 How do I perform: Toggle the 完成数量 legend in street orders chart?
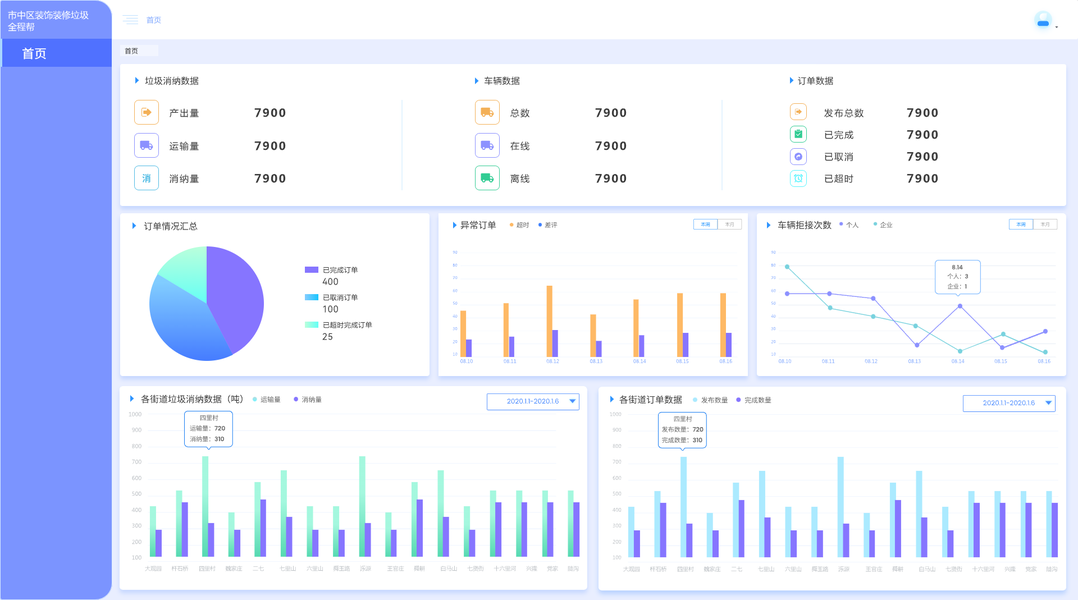754,400
